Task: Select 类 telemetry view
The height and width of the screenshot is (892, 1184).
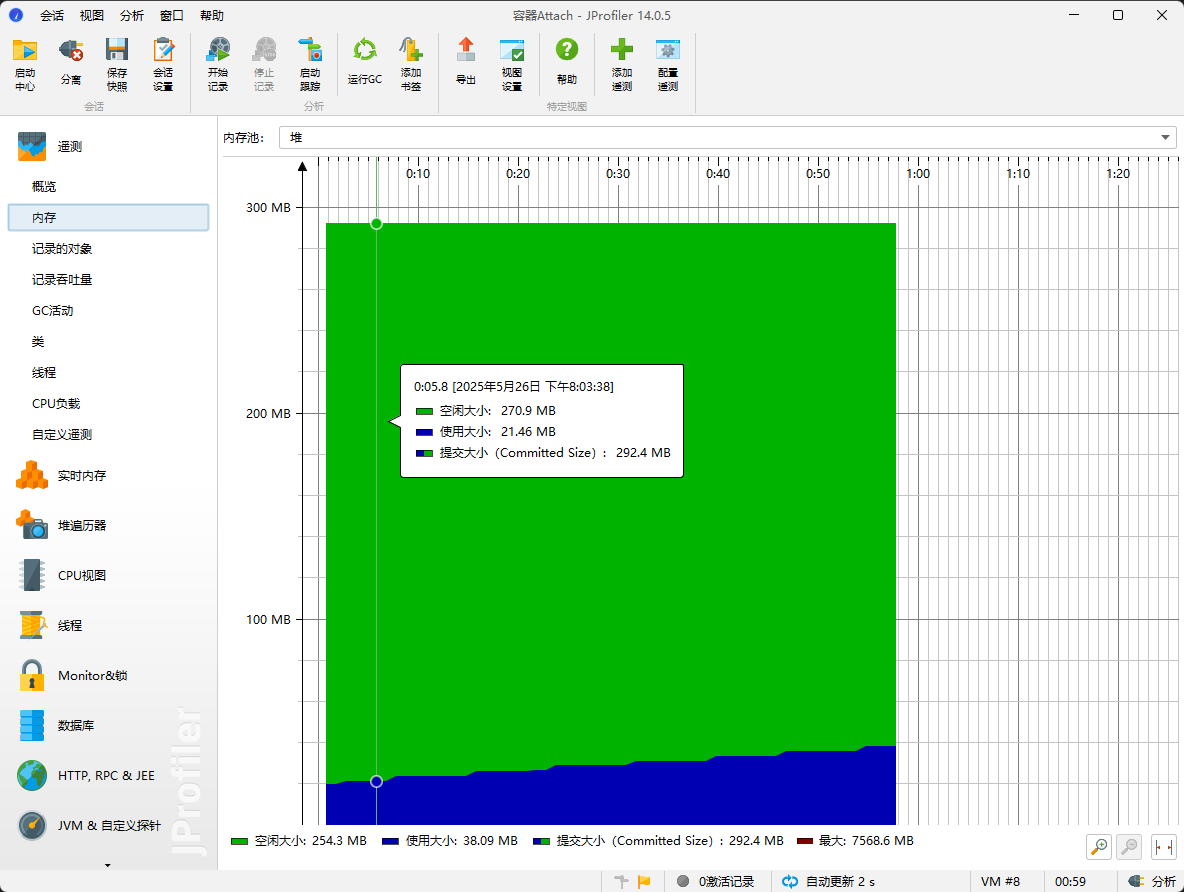Action: [109, 341]
